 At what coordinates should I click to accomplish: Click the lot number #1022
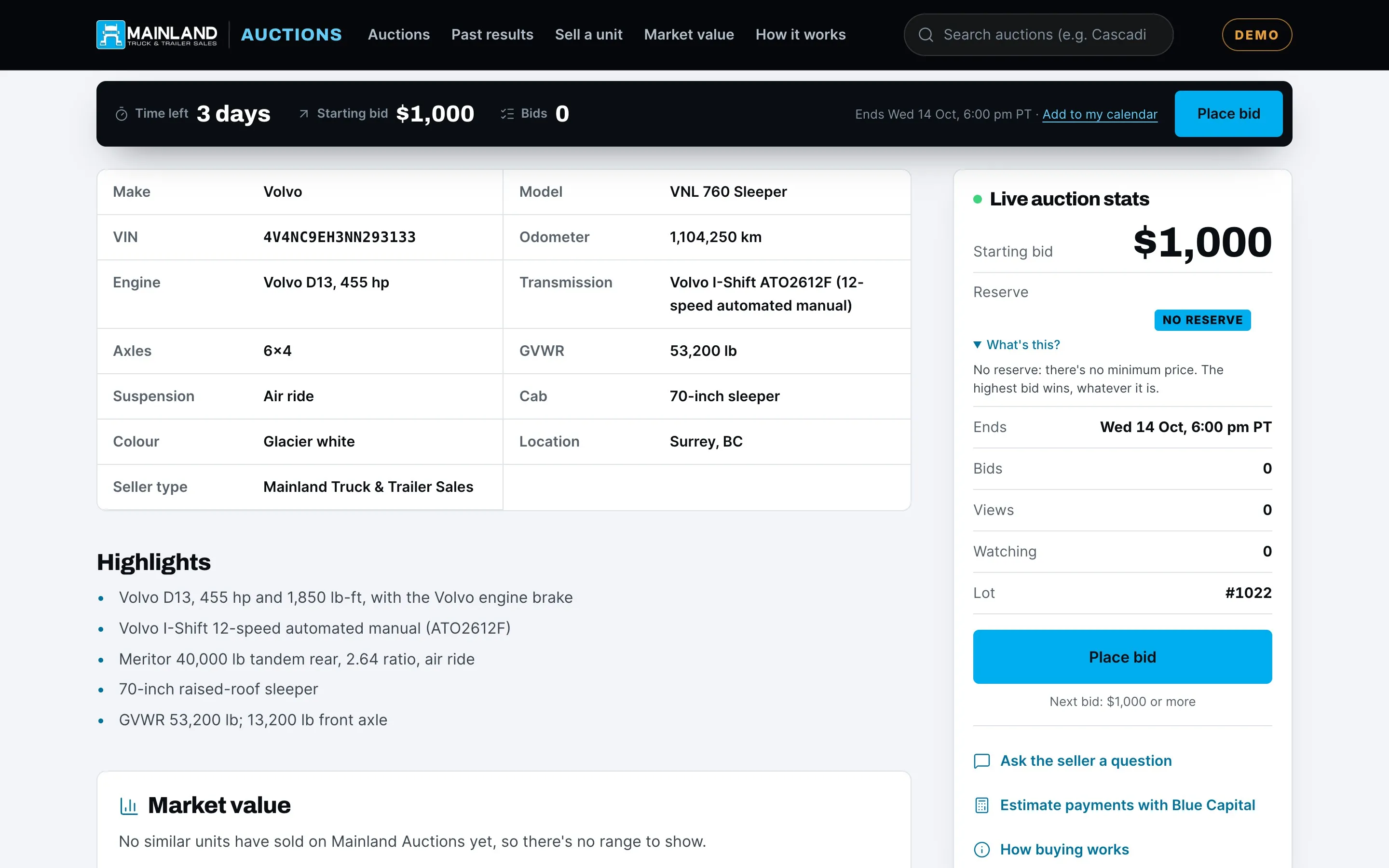click(x=1248, y=593)
